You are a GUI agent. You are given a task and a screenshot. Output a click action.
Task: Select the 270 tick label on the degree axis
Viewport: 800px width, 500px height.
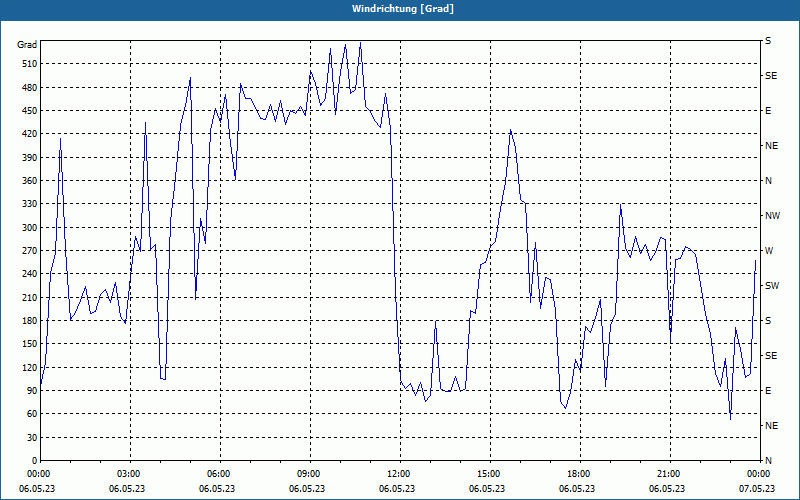click(x=30, y=251)
